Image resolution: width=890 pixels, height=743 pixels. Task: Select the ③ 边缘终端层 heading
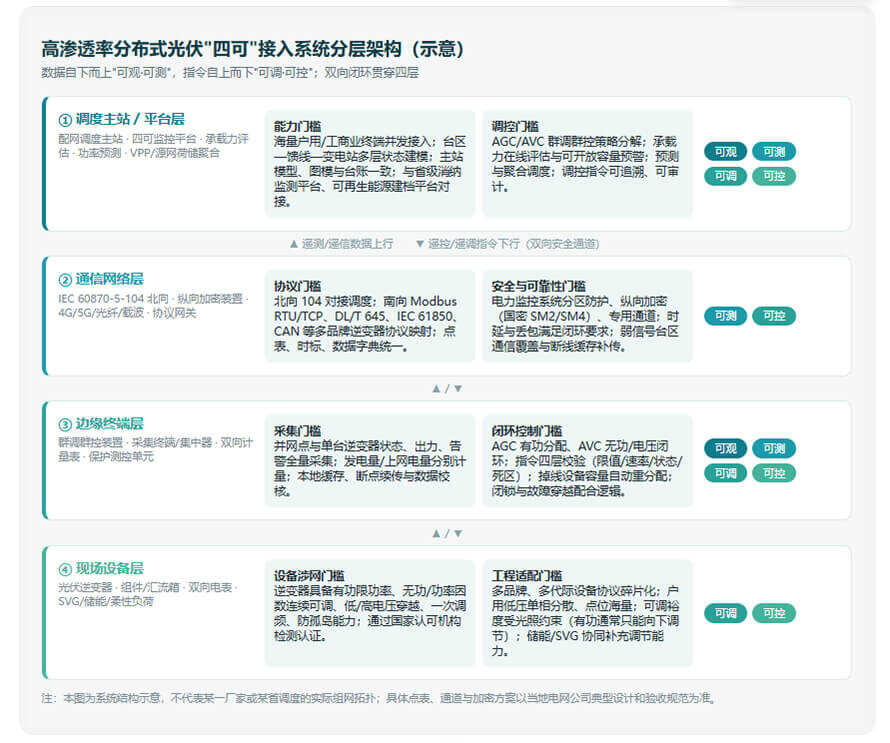(100, 424)
